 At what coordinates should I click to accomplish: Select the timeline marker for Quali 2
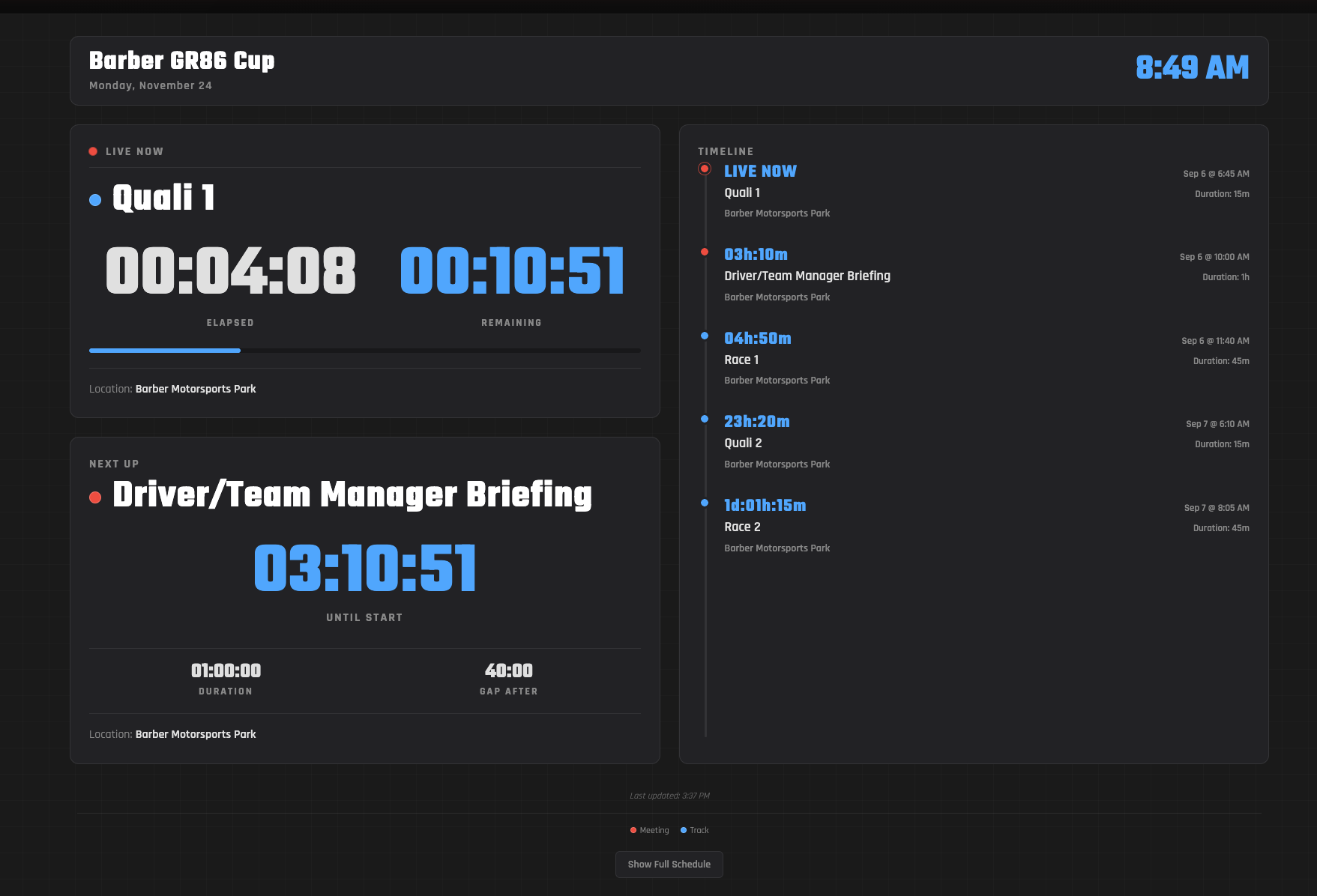[705, 419]
